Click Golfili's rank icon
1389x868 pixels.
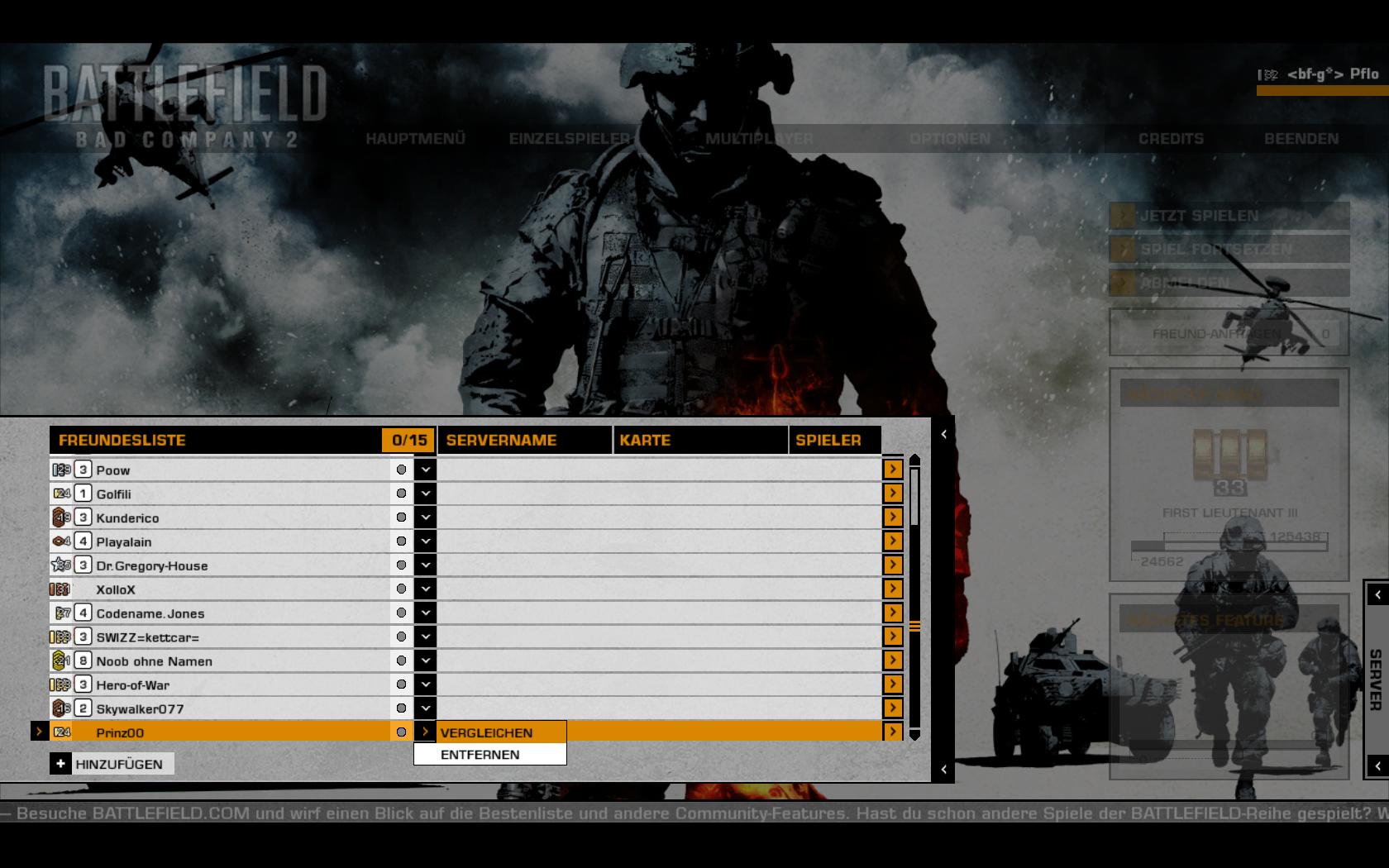click(62, 494)
